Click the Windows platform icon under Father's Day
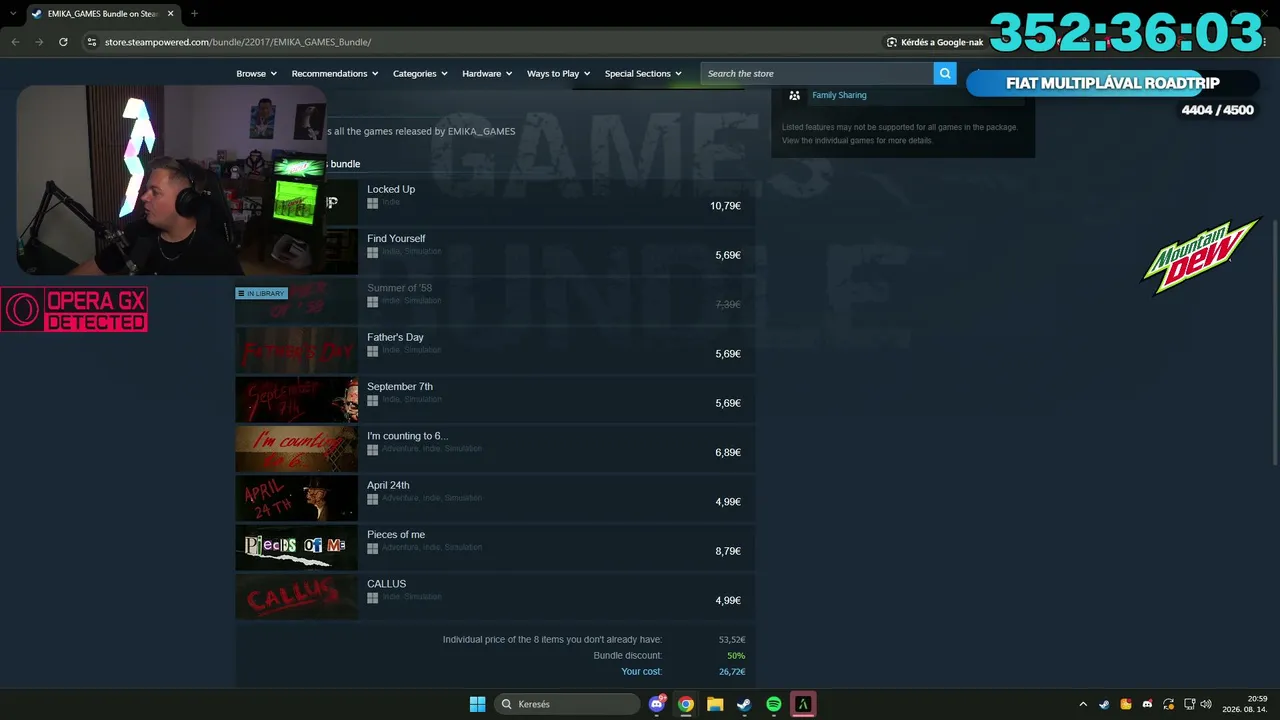Screen dimensions: 1280x720 [x=372, y=351]
